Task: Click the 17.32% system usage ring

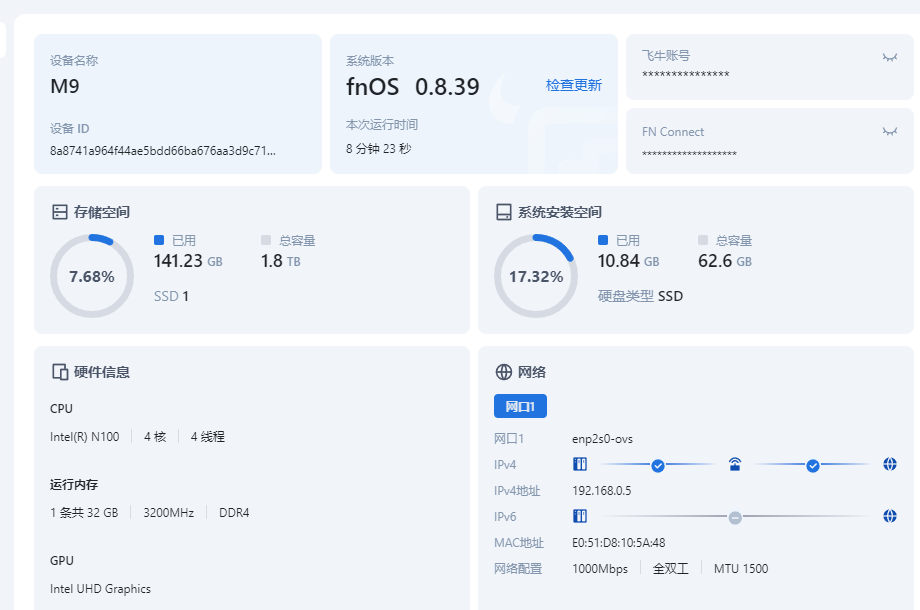Action: point(536,276)
